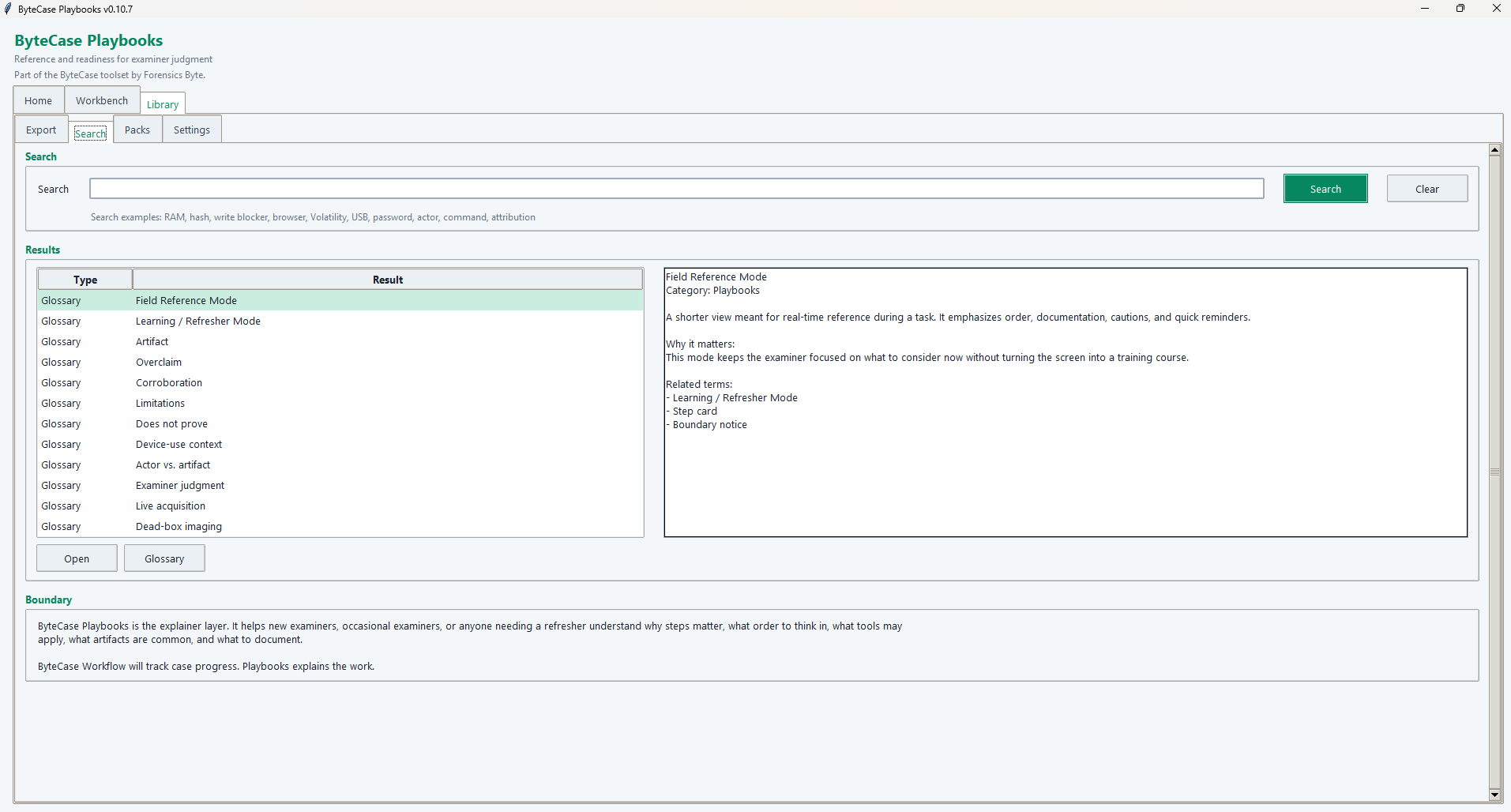Select the Artifact glossary row
This screenshot has width=1511, height=812.
(x=340, y=341)
